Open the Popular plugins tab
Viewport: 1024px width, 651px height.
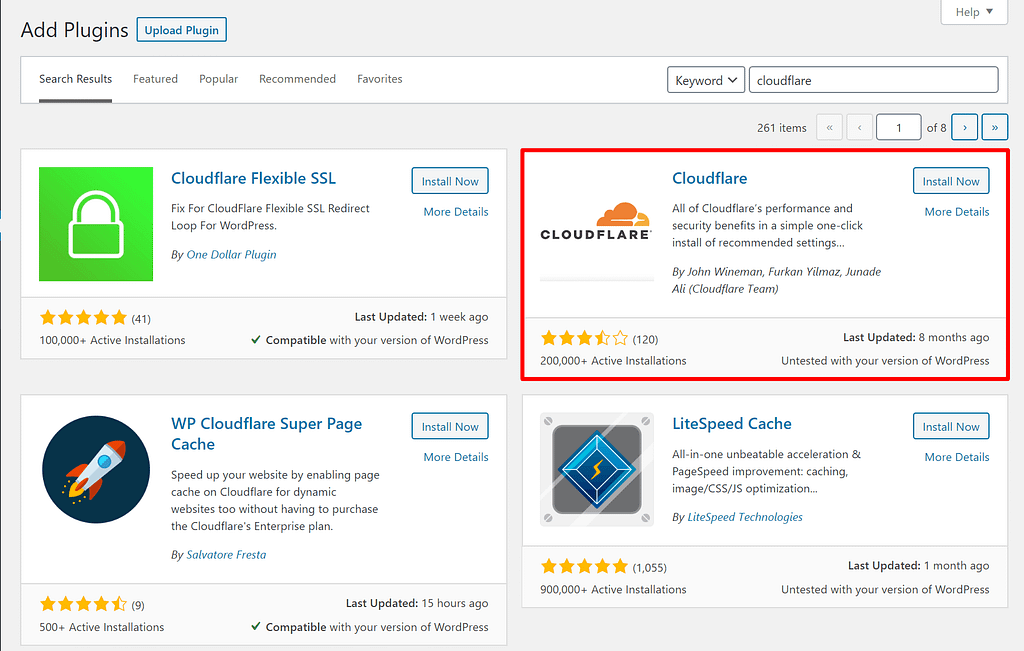click(218, 78)
